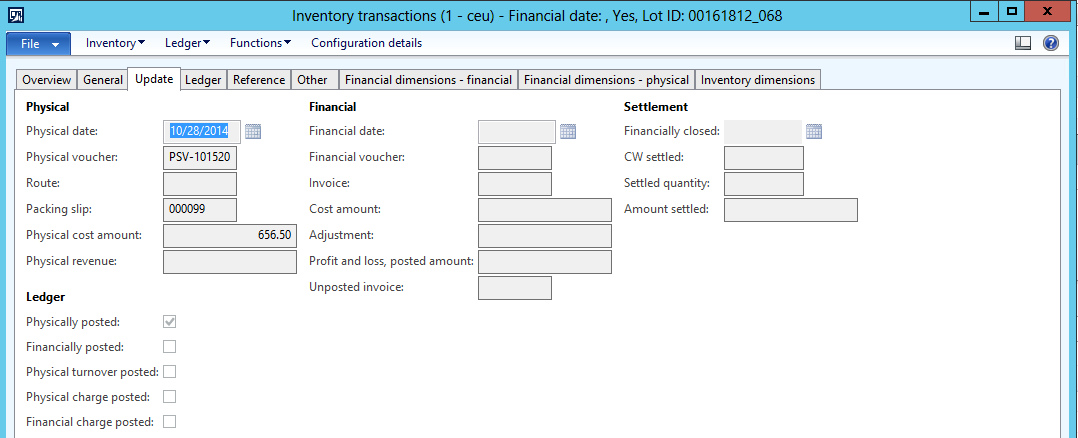
Task: Switch to the Overview tab
Action: pyautogui.click(x=47, y=80)
